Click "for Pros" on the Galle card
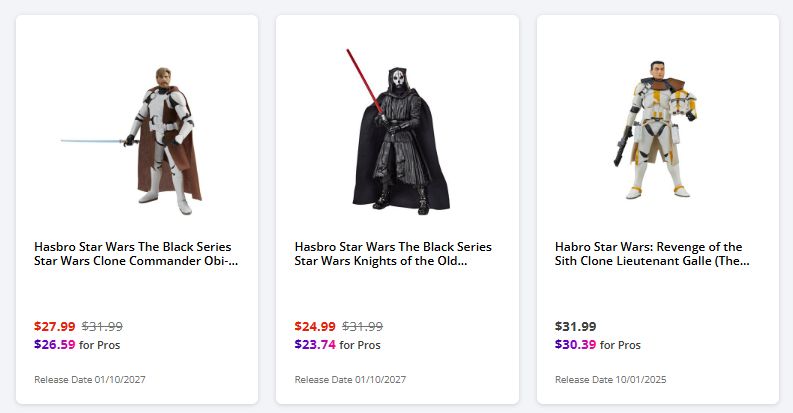 pyautogui.click(x=620, y=346)
